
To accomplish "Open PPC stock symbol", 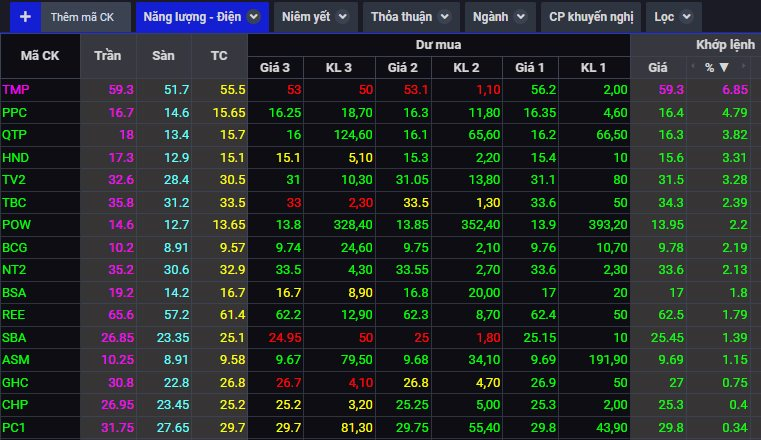I will point(15,113).
